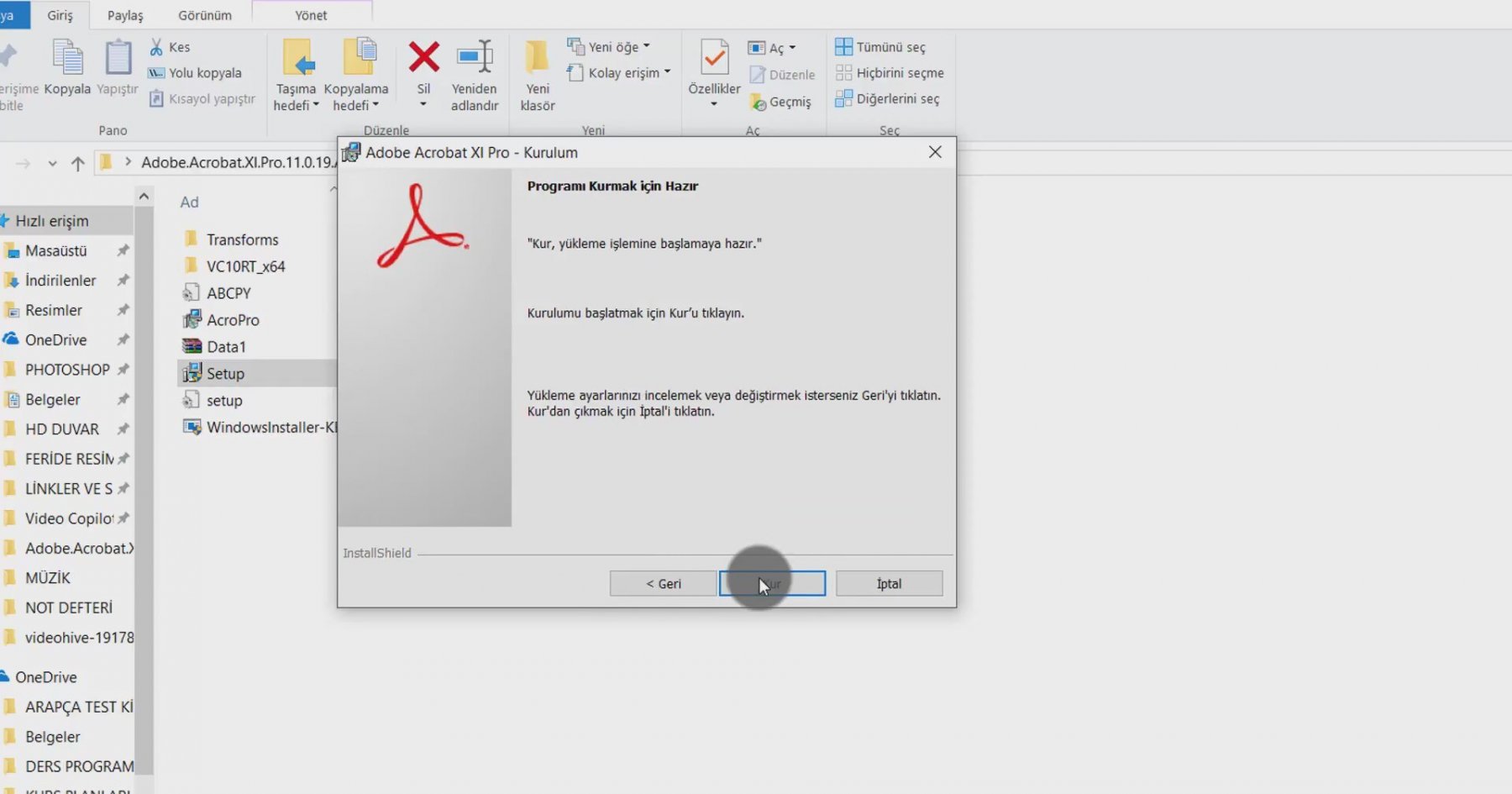Open Taşıma hedefi move-to menu
The width and height of the screenshot is (1512, 794).
pos(297,76)
